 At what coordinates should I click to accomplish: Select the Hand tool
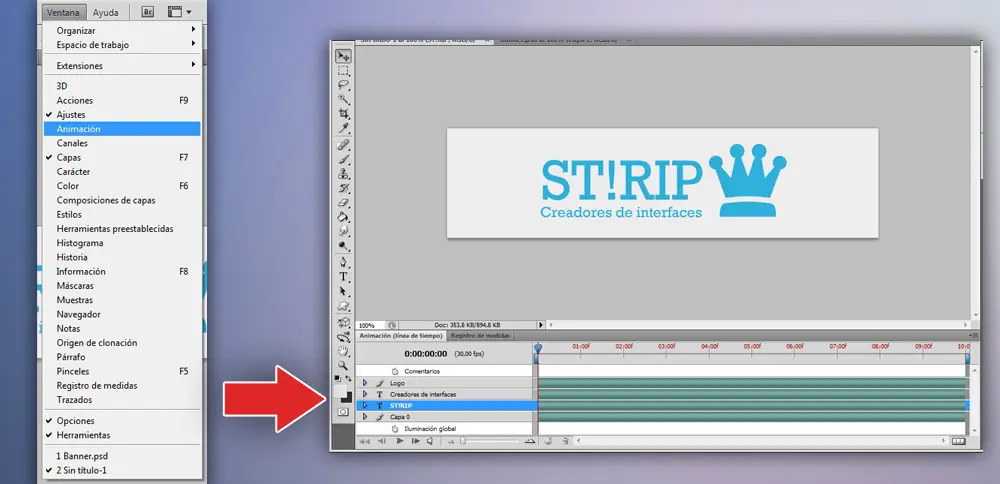[344, 351]
